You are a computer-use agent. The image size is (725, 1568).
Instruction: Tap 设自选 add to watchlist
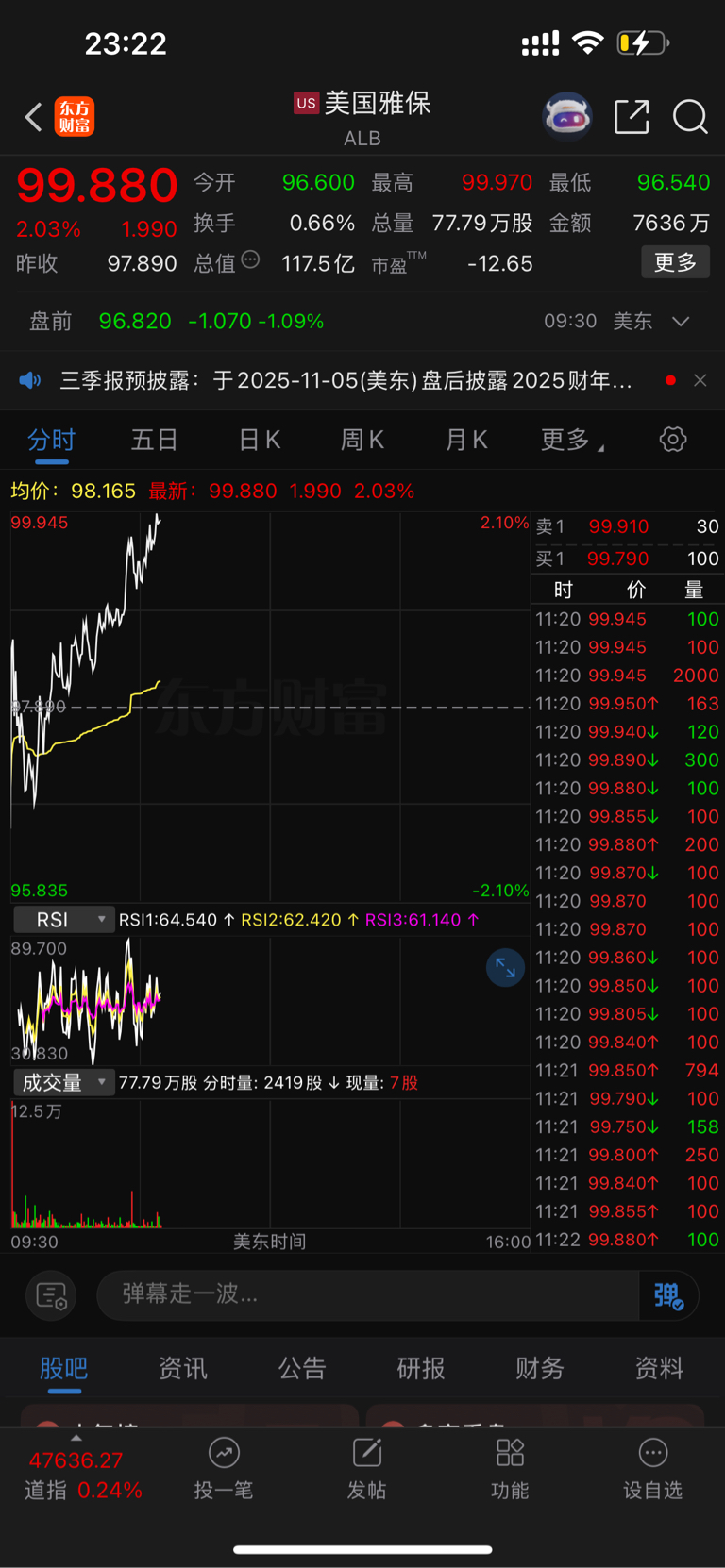point(652,1469)
